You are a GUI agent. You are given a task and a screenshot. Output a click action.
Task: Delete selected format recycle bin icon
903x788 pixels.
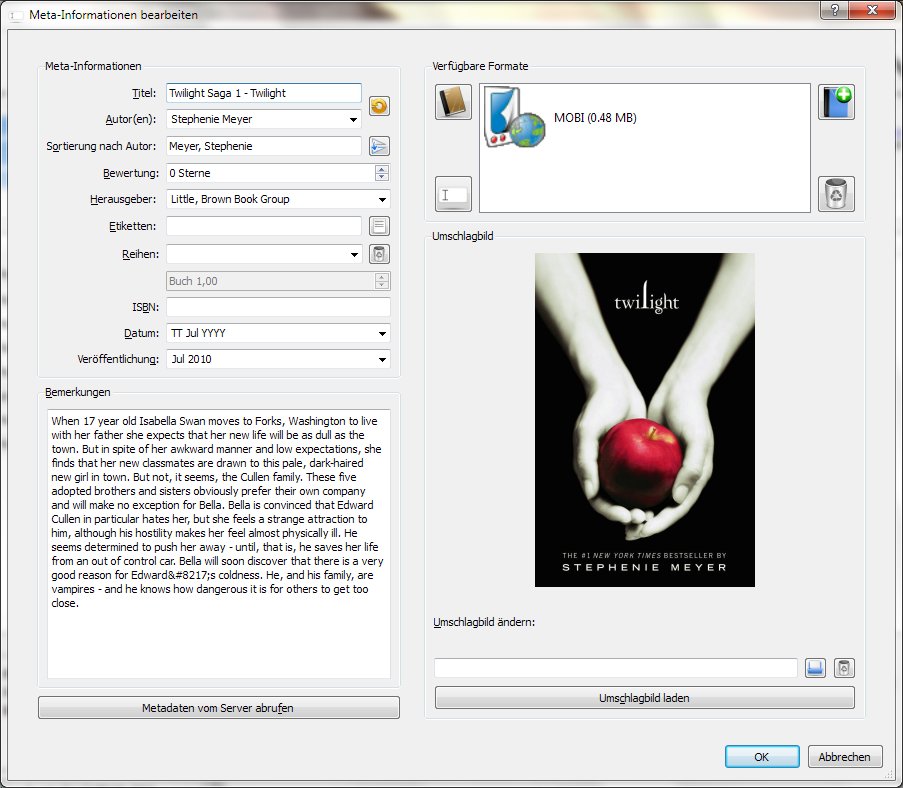[836, 194]
